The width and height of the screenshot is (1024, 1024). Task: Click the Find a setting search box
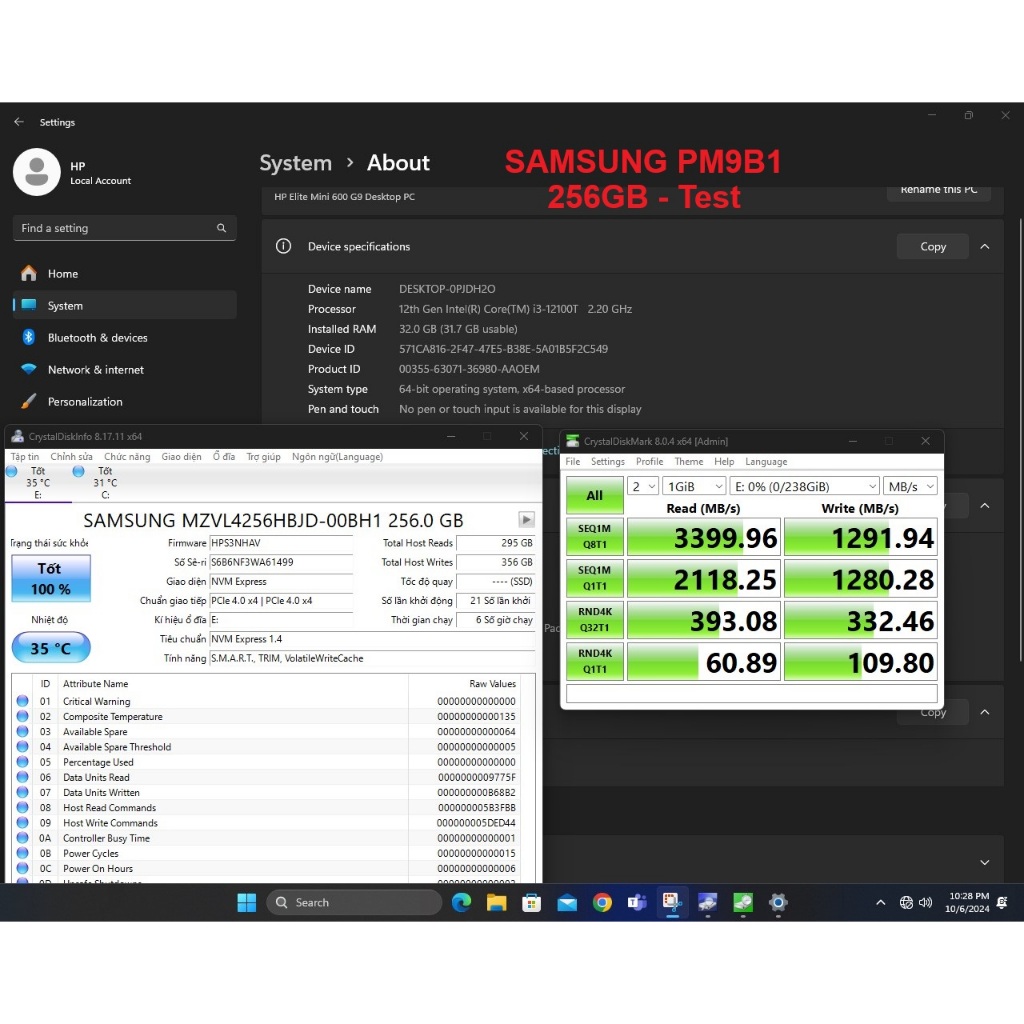tap(124, 228)
